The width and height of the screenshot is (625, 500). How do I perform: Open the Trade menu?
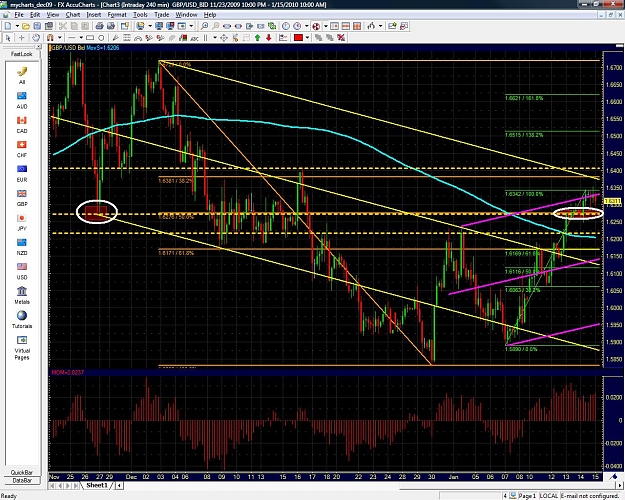coord(161,15)
